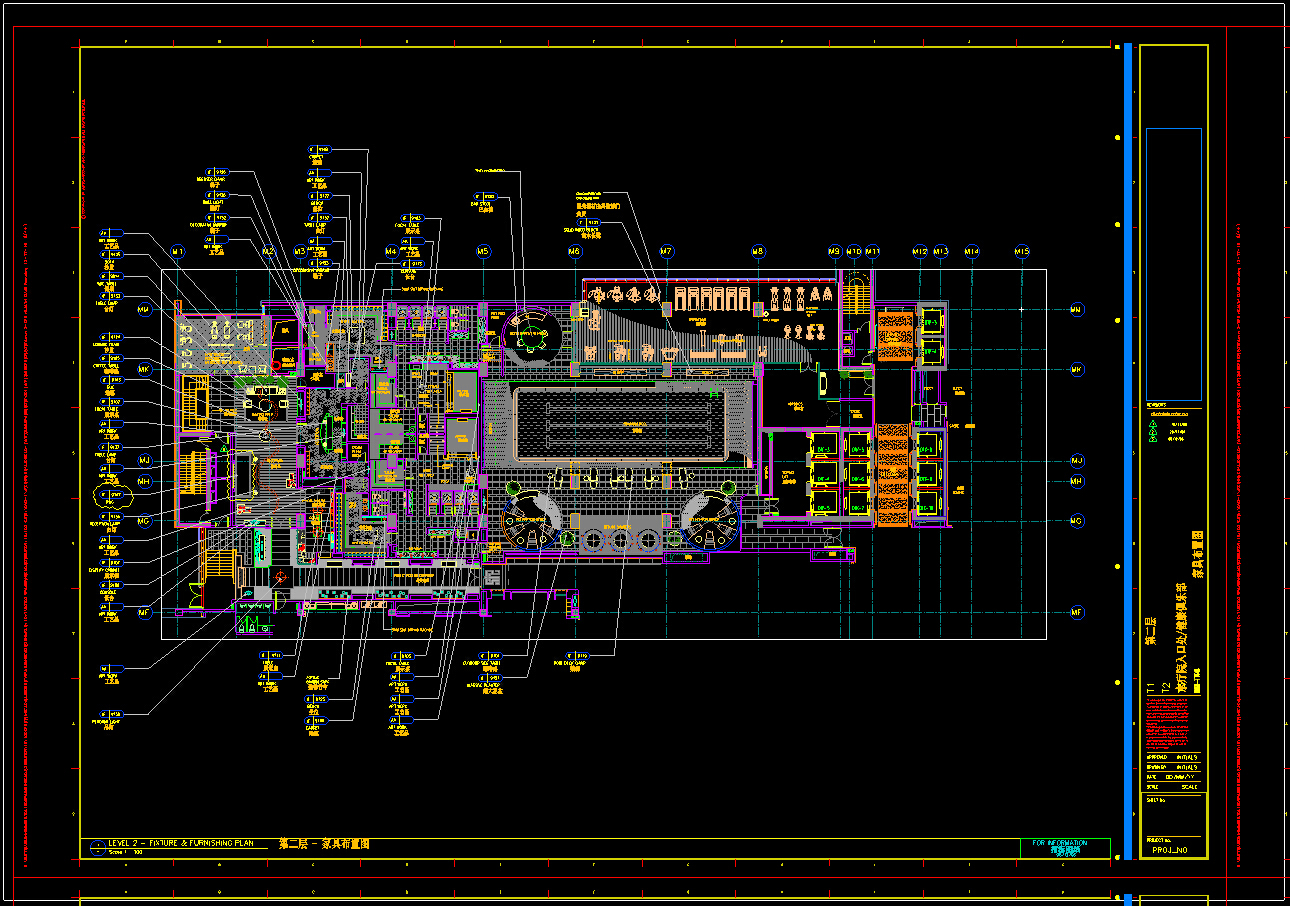Click the MF bubble on the right edge

[1077, 612]
